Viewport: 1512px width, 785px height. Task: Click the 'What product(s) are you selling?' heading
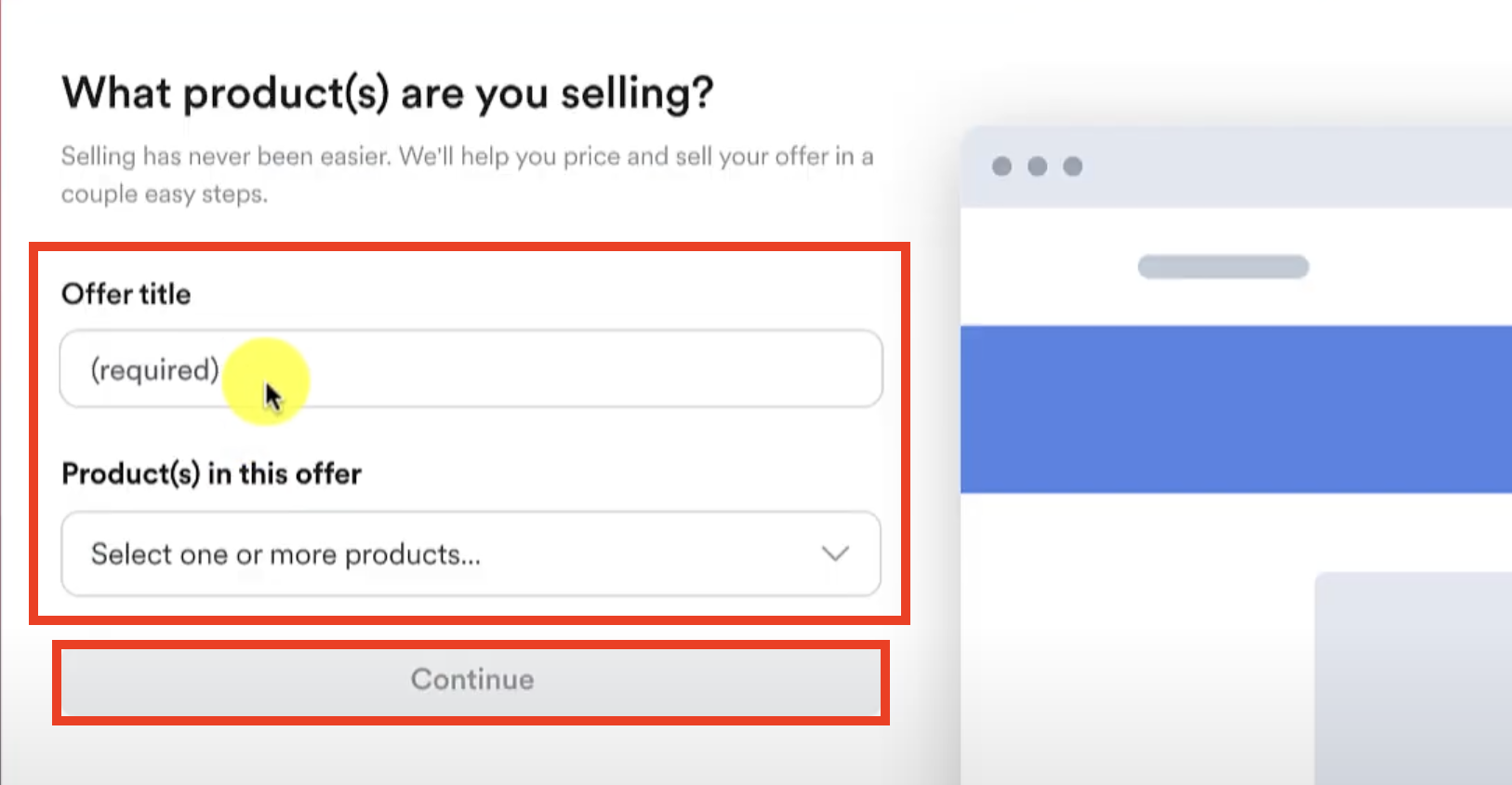[x=387, y=93]
